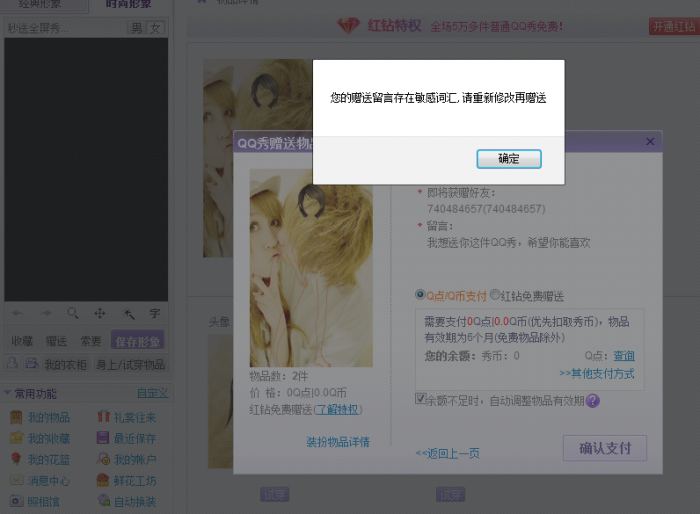Click the 开通红钻 button
This screenshot has height=514, width=700.
pyautogui.click(x=674, y=26)
